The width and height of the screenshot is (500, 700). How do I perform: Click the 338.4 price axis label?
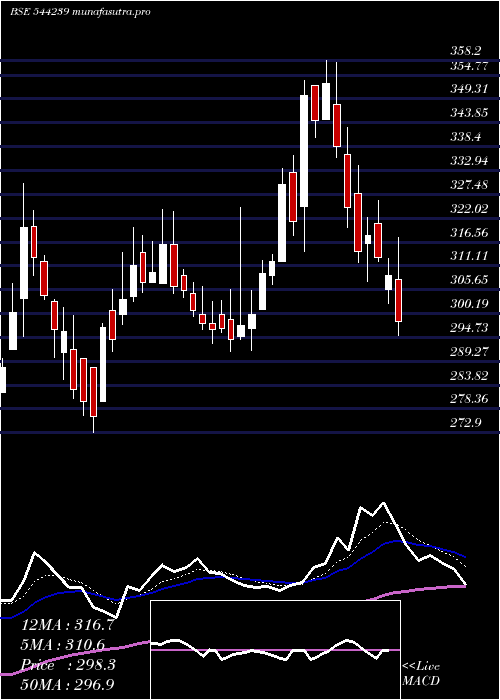tap(466, 138)
